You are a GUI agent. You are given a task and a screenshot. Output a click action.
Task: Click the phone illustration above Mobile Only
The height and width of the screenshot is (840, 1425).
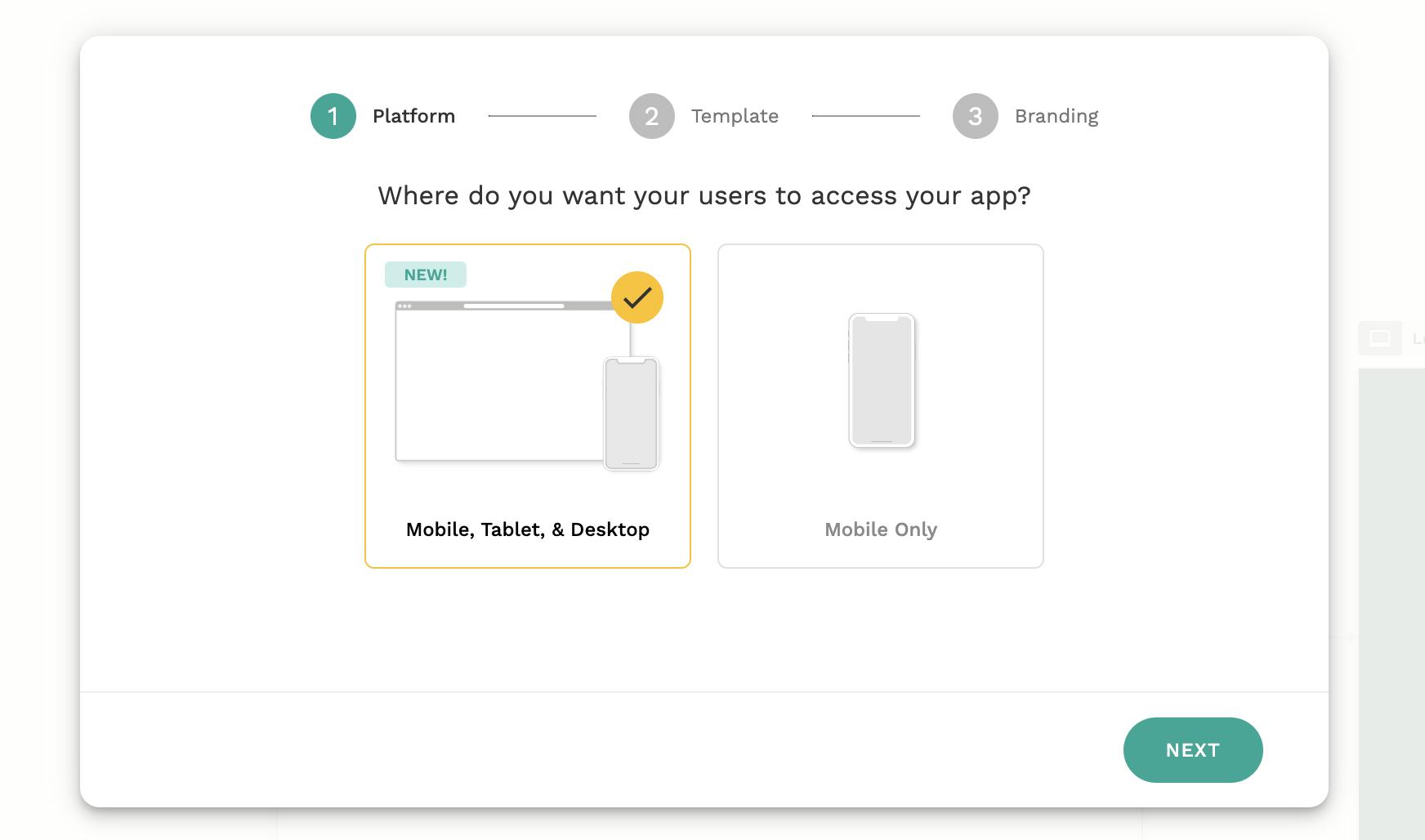(881, 380)
